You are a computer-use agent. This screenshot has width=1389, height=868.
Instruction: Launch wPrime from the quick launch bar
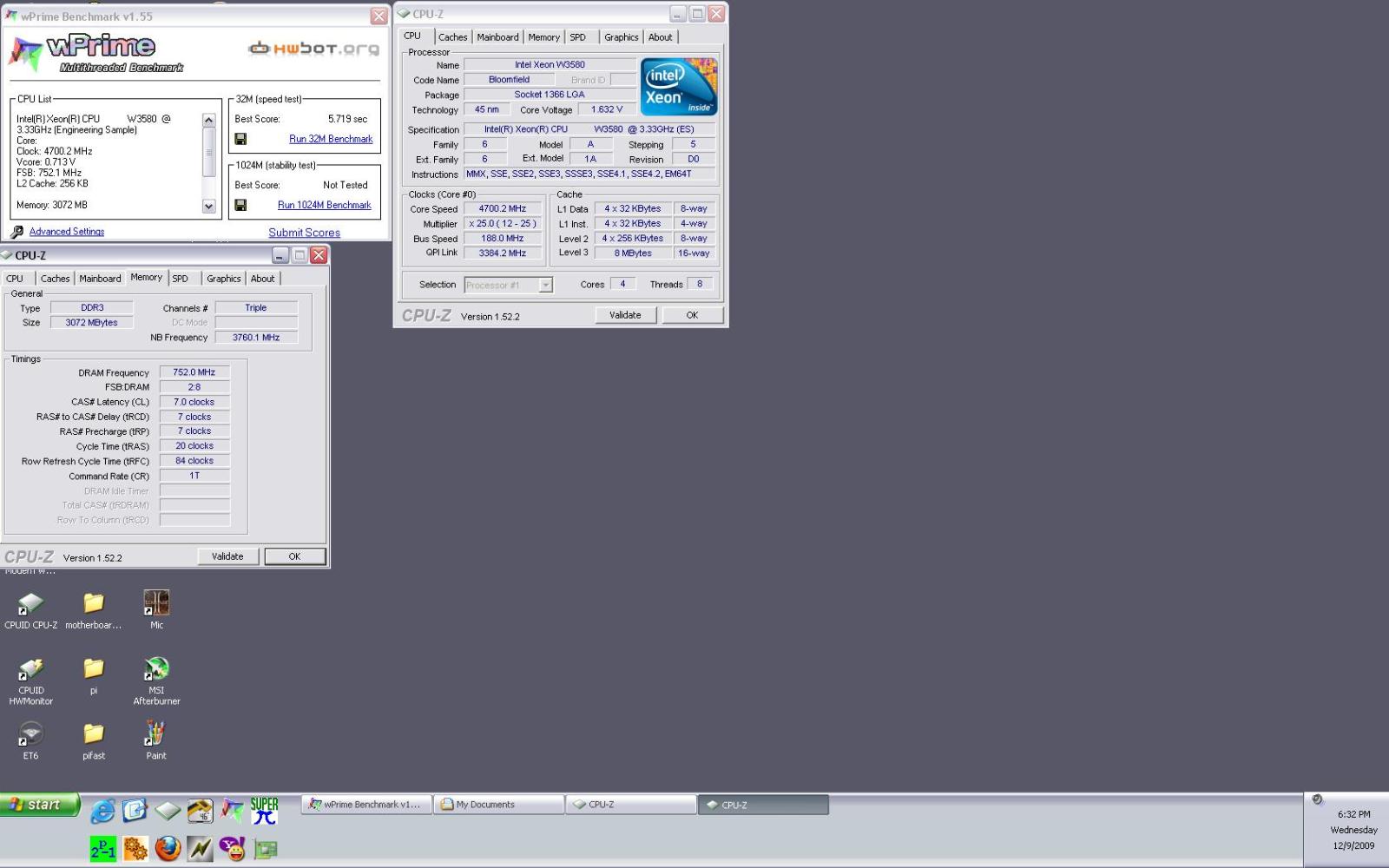tap(232, 811)
